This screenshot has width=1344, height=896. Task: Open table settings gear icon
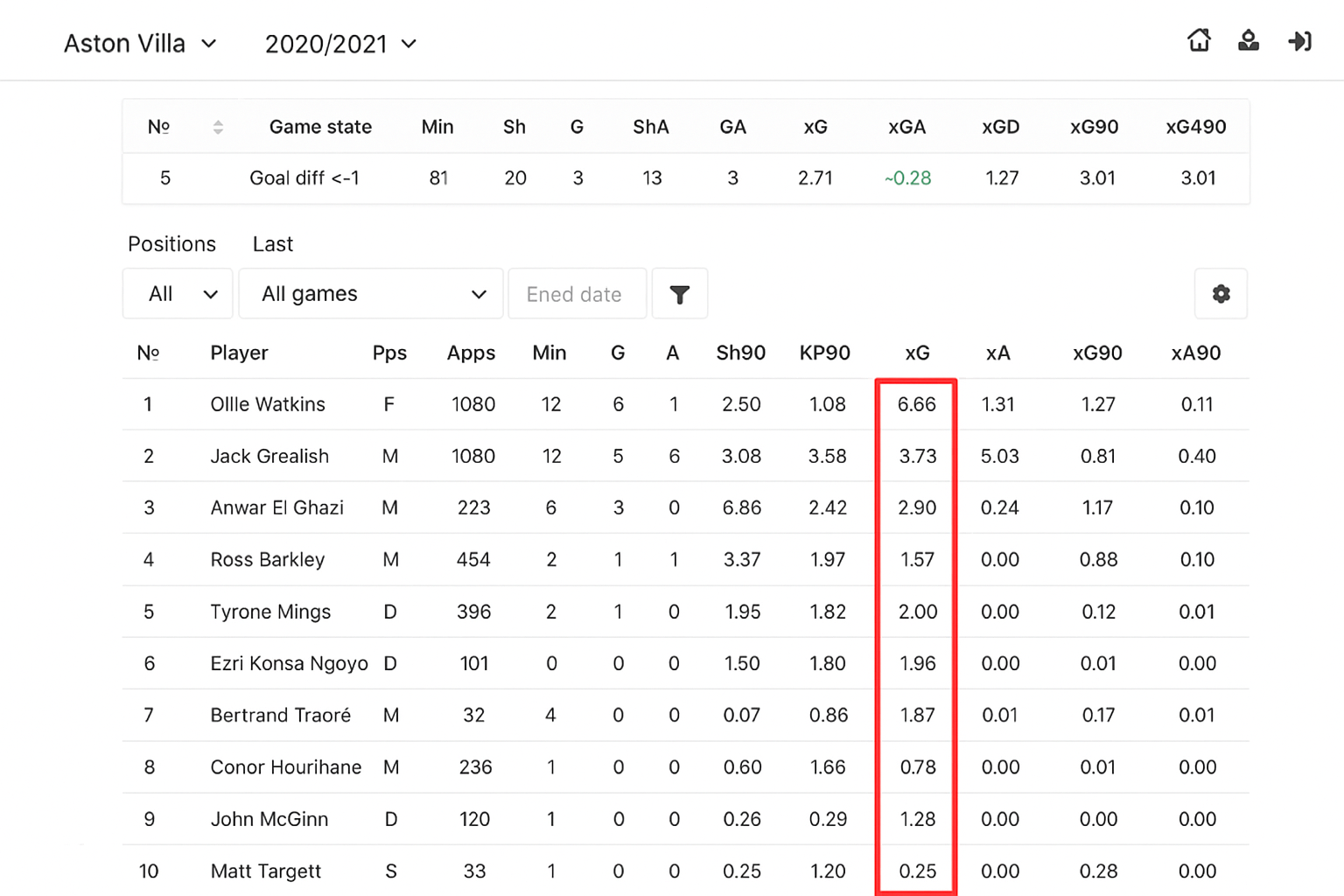[1221, 294]
